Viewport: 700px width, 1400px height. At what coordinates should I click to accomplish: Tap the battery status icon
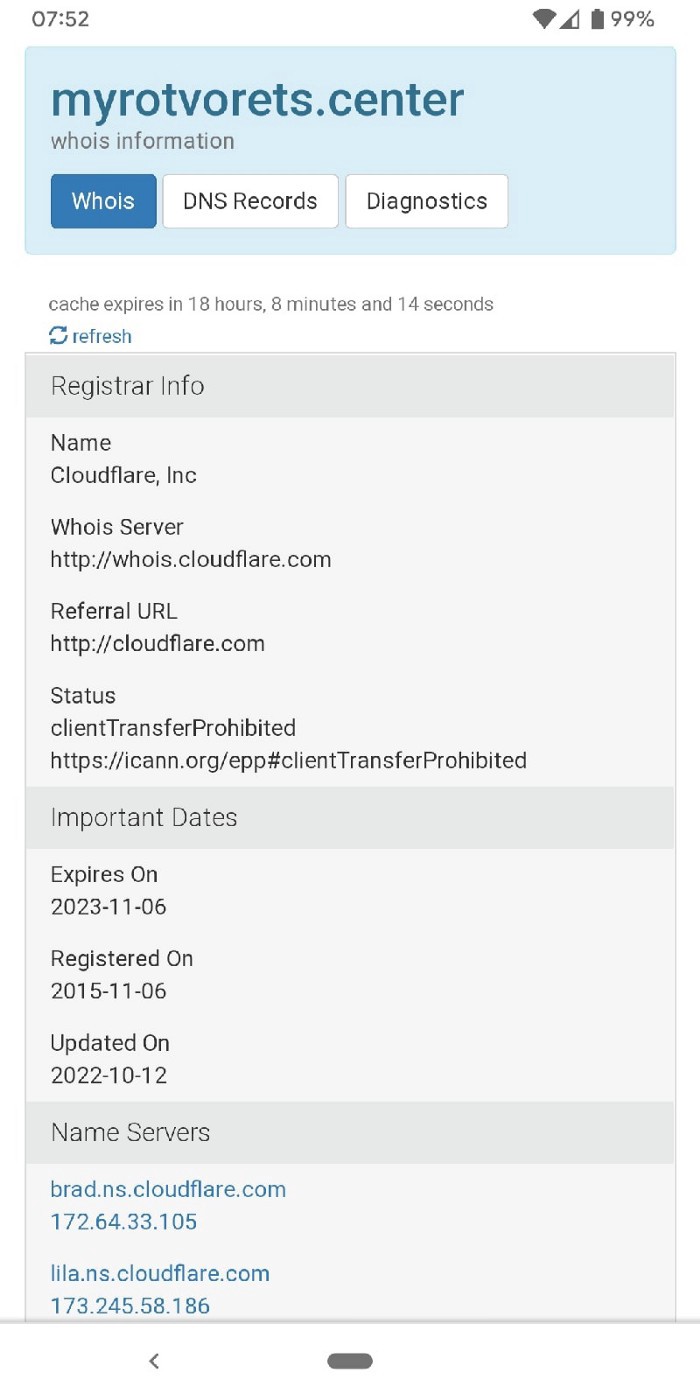tap(598, 19)
